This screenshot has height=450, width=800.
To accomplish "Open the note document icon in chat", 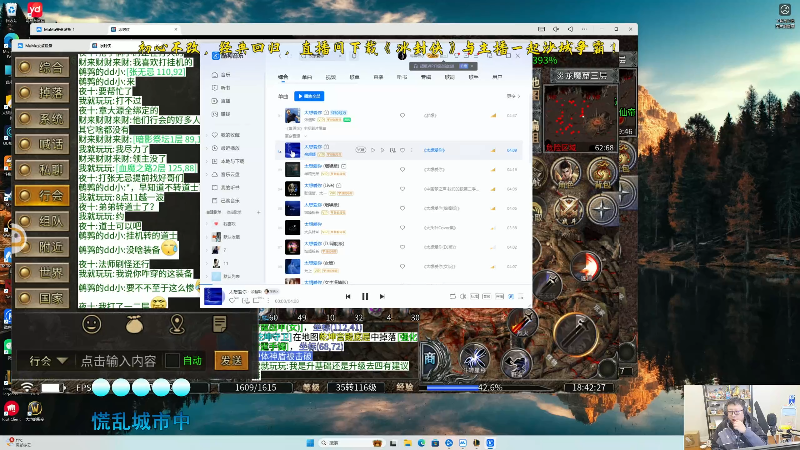I will (x=219, y=324).
